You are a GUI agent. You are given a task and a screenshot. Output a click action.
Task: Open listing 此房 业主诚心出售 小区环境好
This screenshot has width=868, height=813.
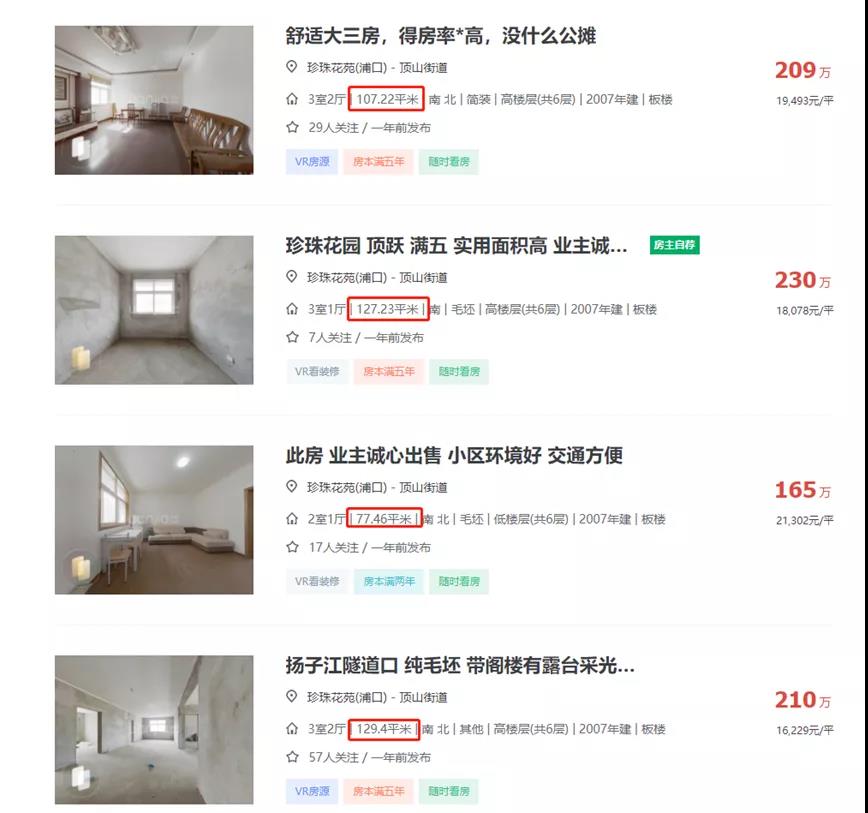pyautogui.click(x=454, y=455)
